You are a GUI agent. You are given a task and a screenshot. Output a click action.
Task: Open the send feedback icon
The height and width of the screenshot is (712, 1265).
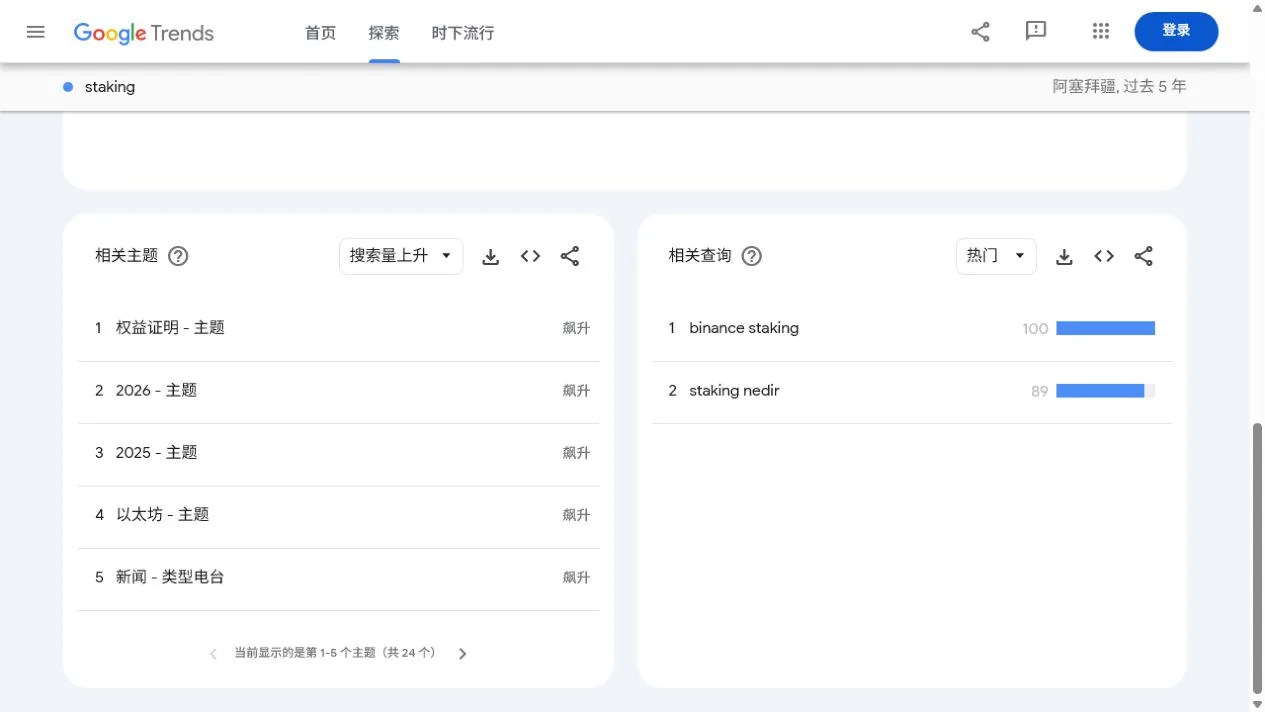click(x=1036, y=31)
